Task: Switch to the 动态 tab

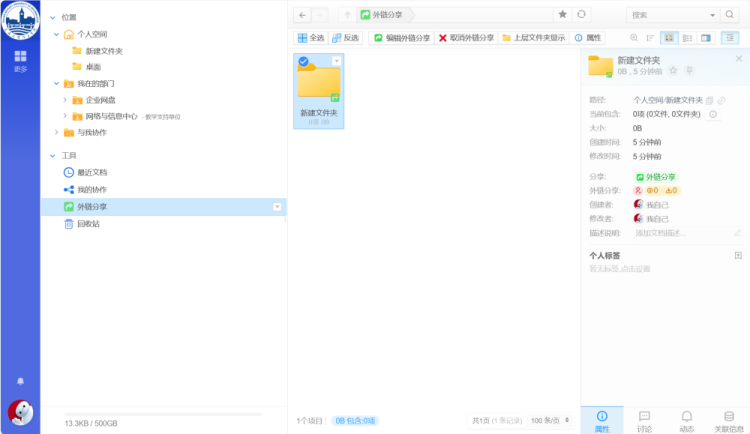Action: pos(687,420)
